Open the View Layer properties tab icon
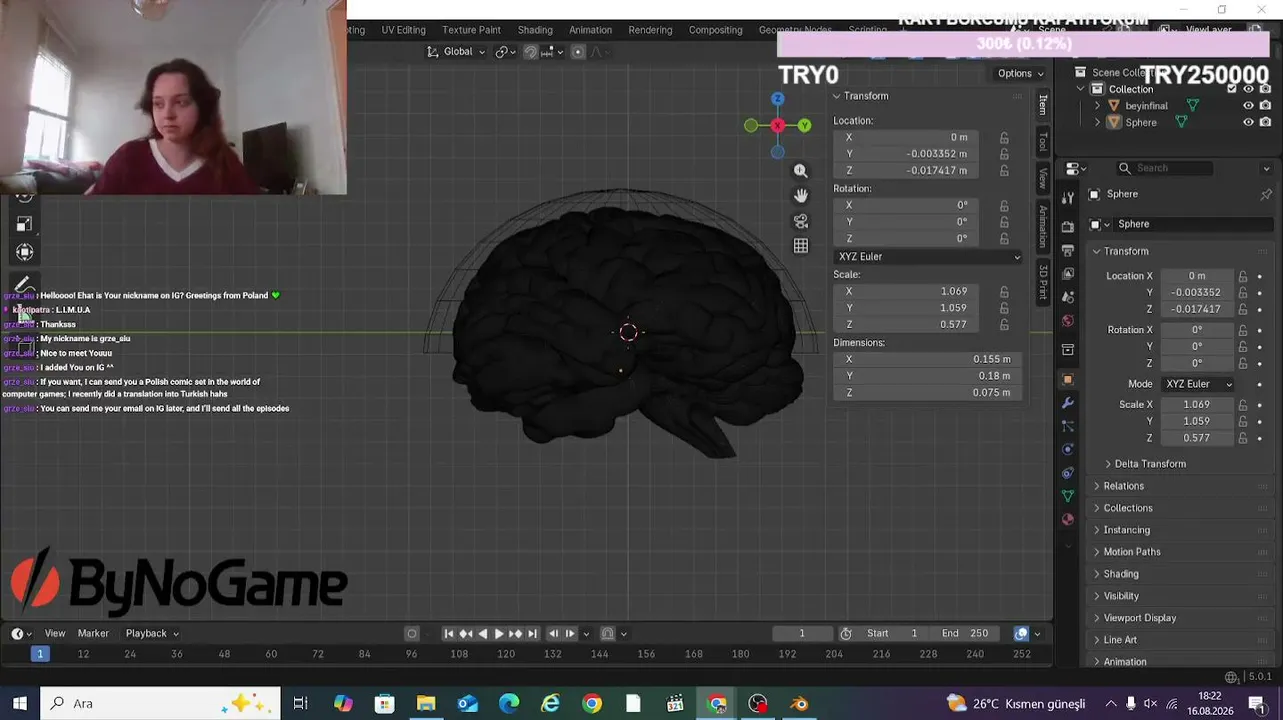Screen dimensions: 1283x720 click(x=1068, y=274)
